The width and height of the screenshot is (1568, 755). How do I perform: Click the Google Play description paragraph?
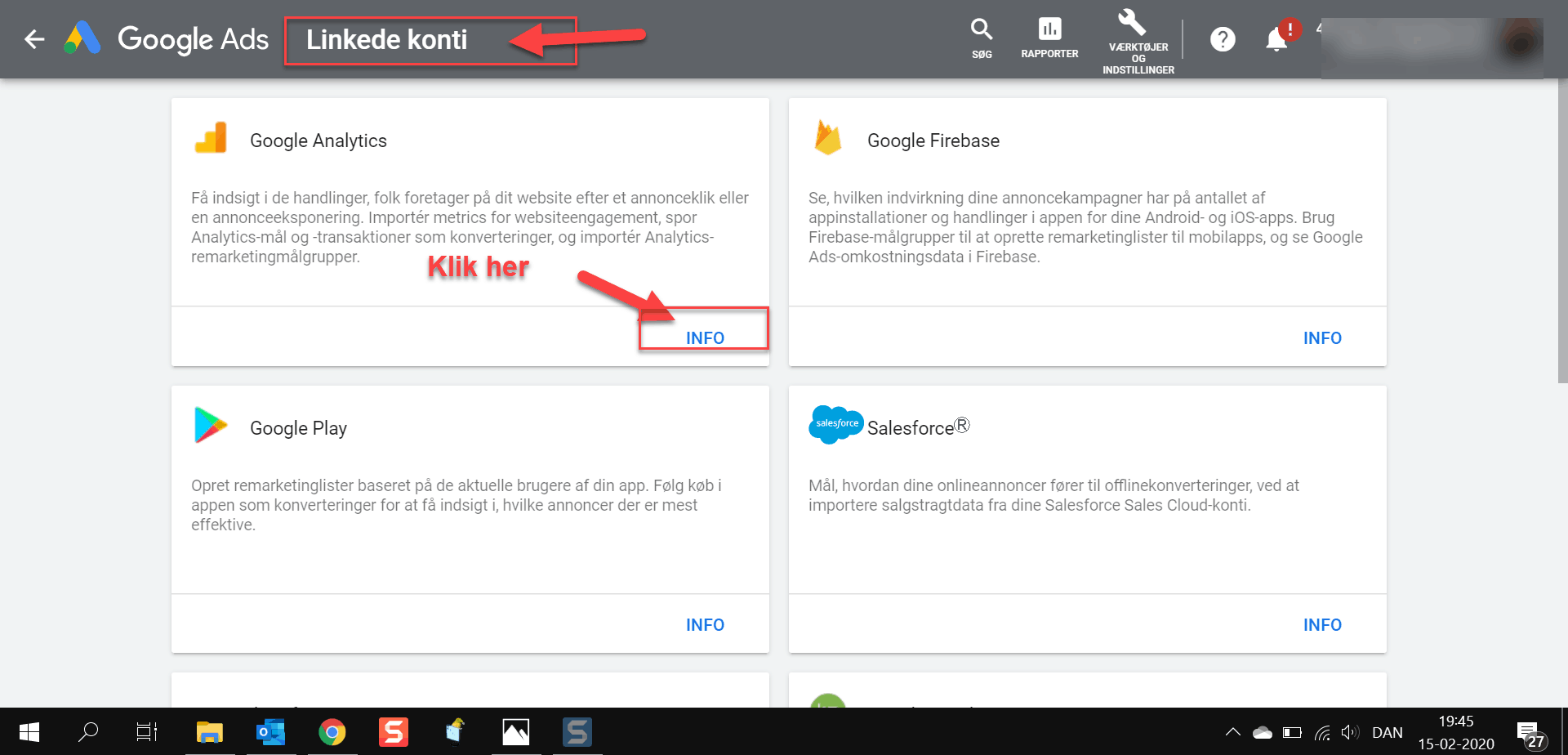[457, 505]
